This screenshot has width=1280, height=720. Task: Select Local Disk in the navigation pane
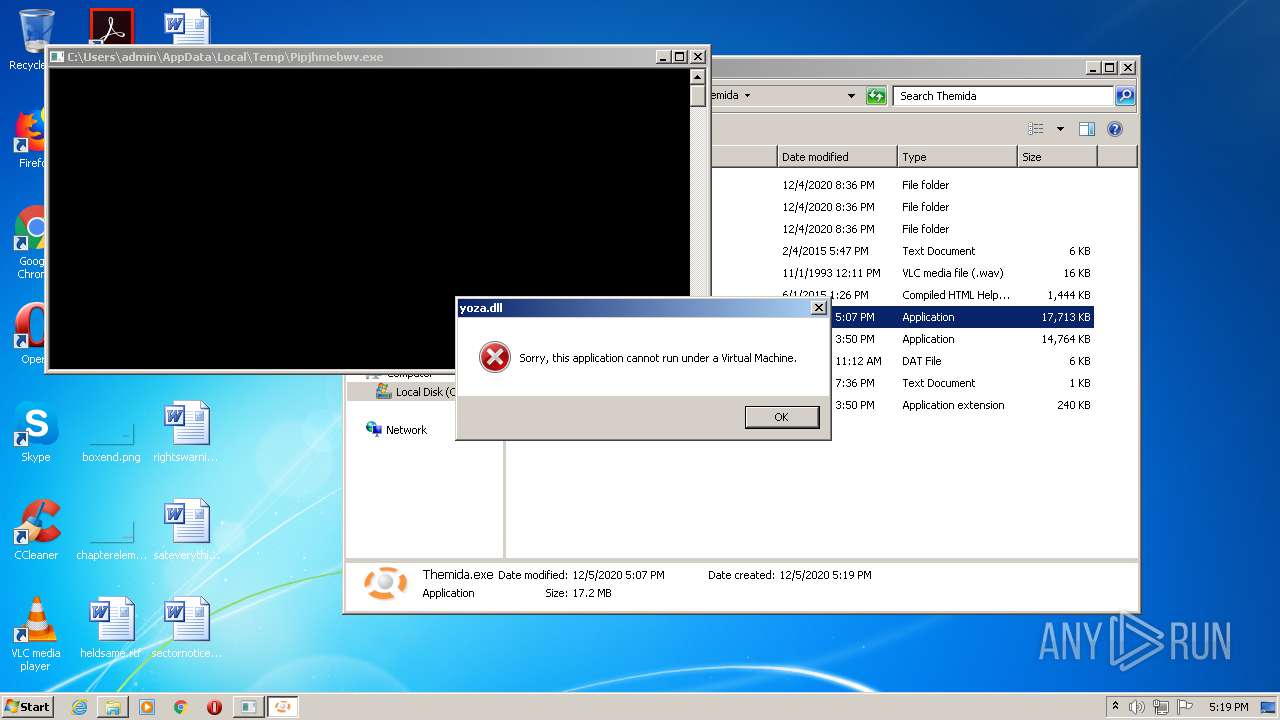tap(417, 392)
